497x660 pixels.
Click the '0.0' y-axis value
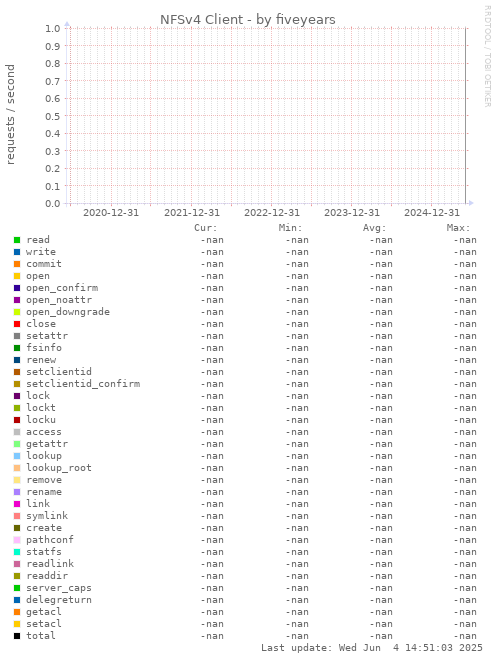pos(53,204)
